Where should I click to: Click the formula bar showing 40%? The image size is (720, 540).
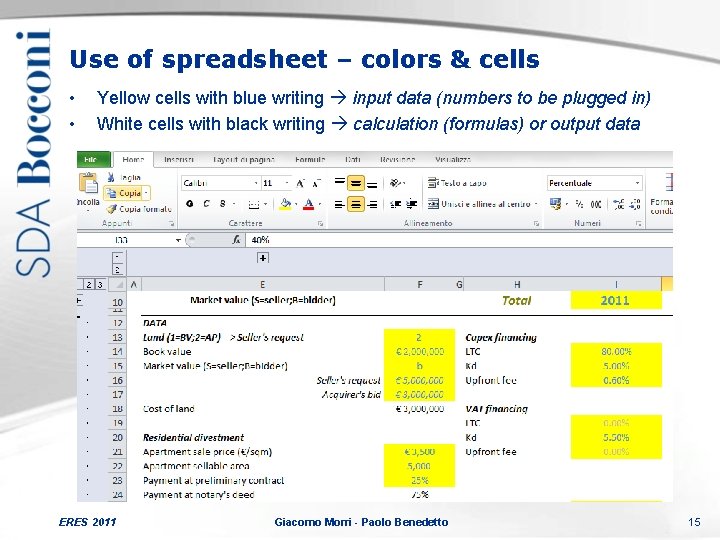click(459, 240)
